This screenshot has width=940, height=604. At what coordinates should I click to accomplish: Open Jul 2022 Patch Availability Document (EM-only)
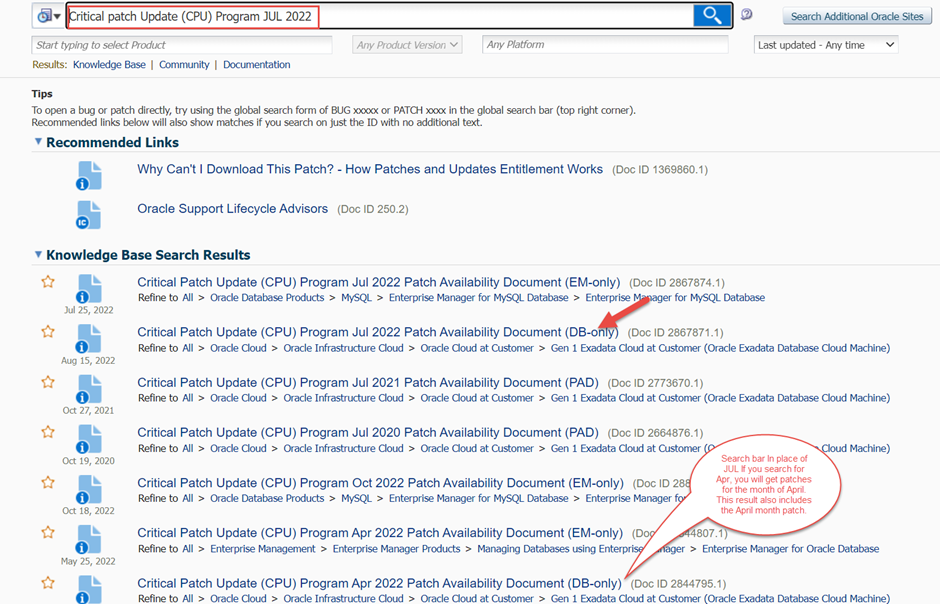pos(378,282)
